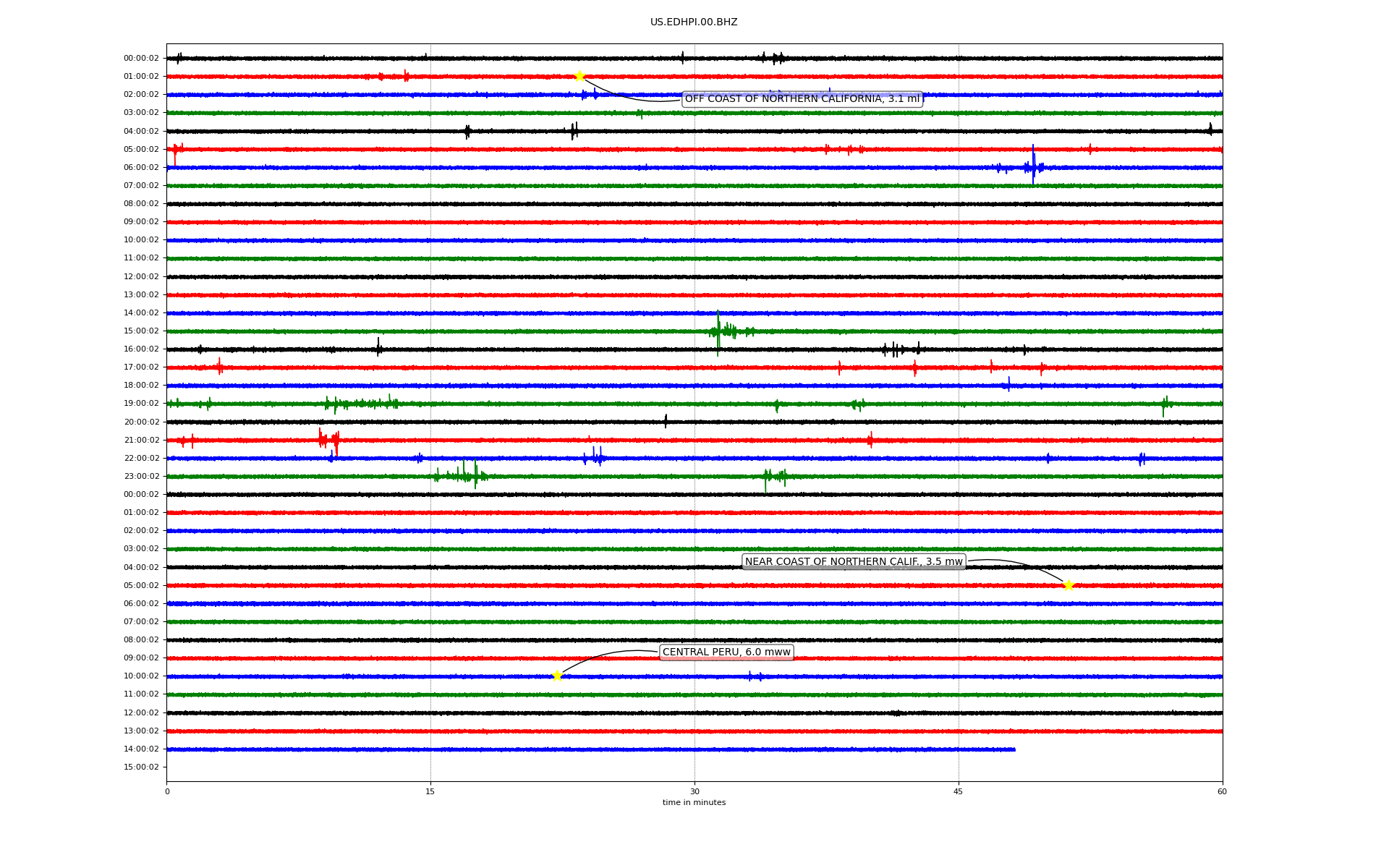This screenshot has height=868, width=1389.
Task: Click the x-axis tick label 60
Action: tap(1222, 791)
